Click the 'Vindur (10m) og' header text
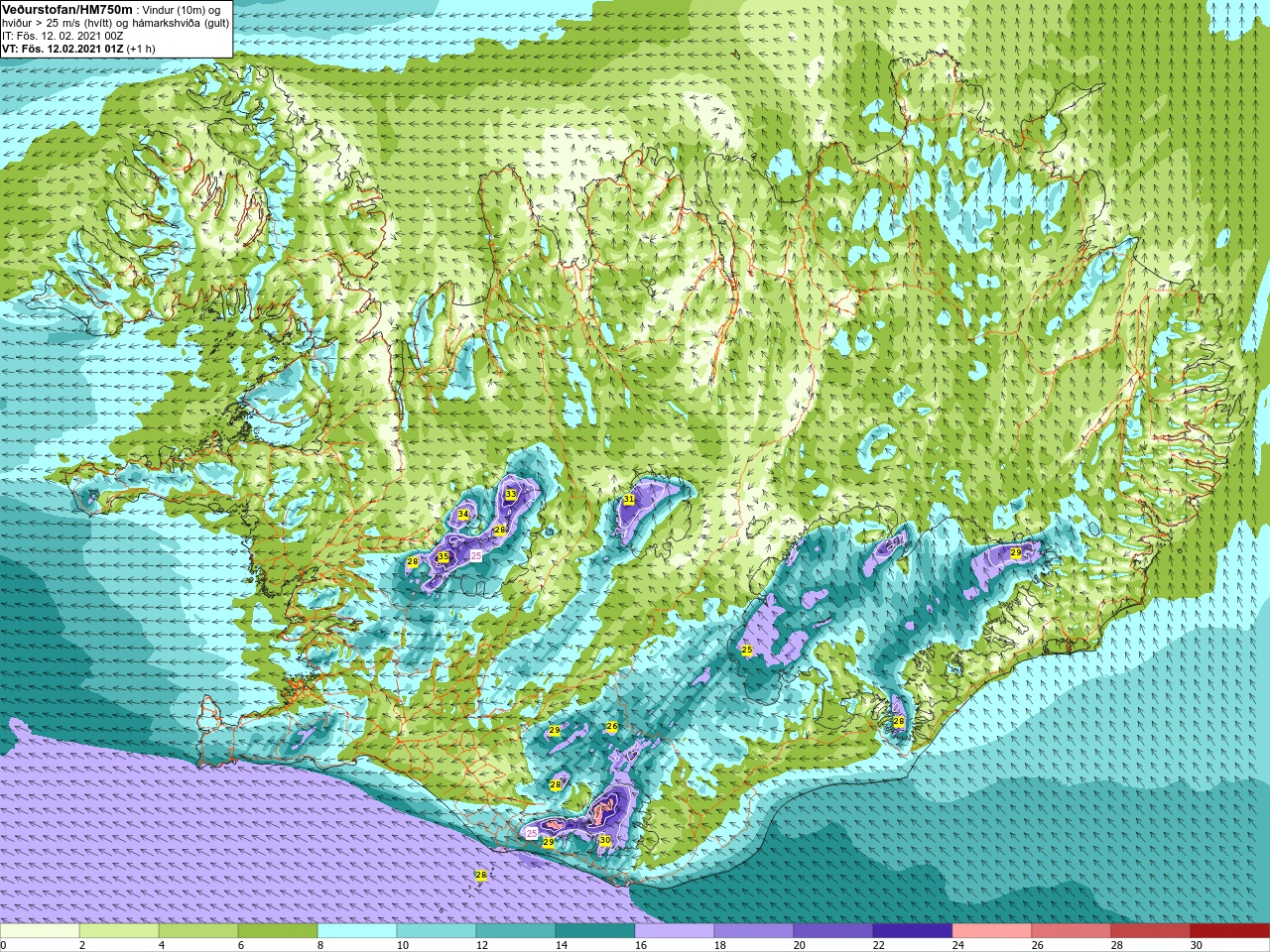The height and width of the screenshot is (952, 1270). 182,9
